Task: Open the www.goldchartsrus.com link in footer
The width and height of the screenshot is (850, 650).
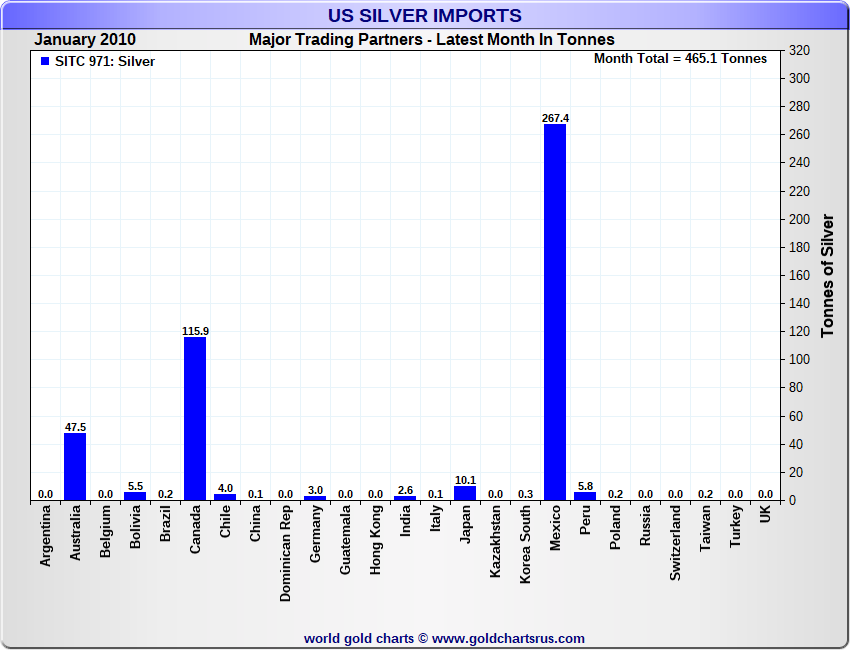Action: [x=508, y=638]
